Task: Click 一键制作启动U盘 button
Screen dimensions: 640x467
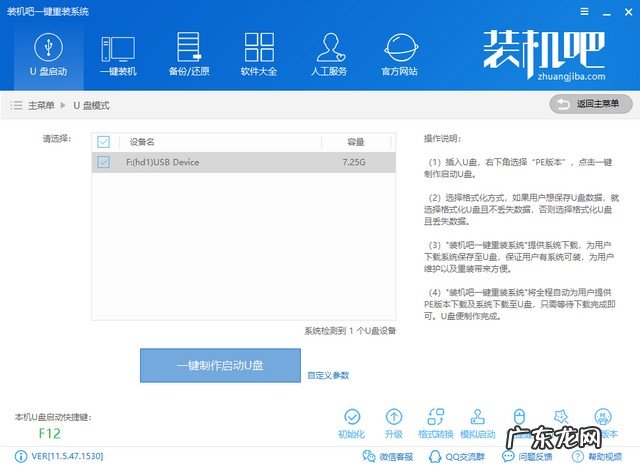Action: click(x=220, y=365)
